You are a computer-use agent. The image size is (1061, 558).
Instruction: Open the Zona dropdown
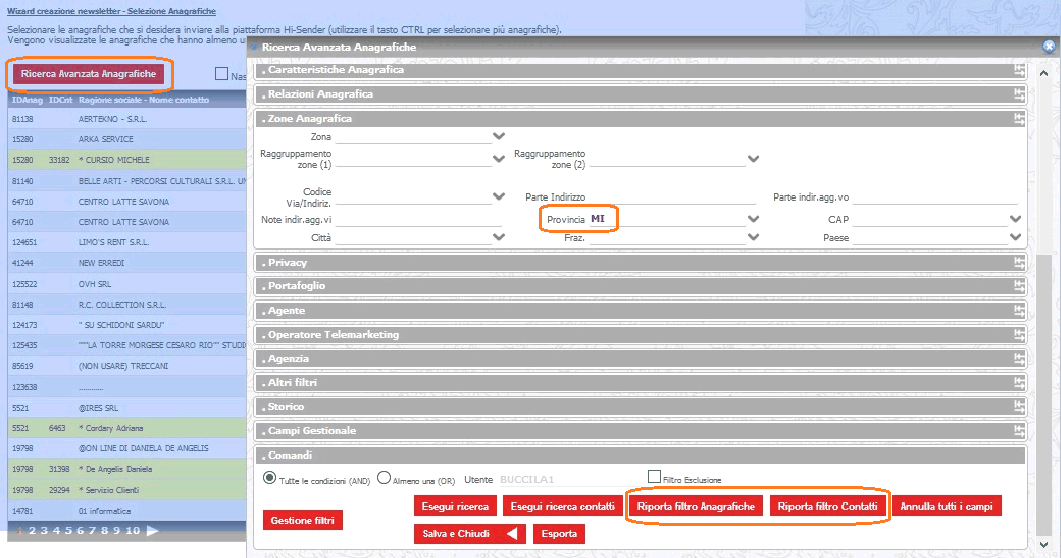(499, 136)
